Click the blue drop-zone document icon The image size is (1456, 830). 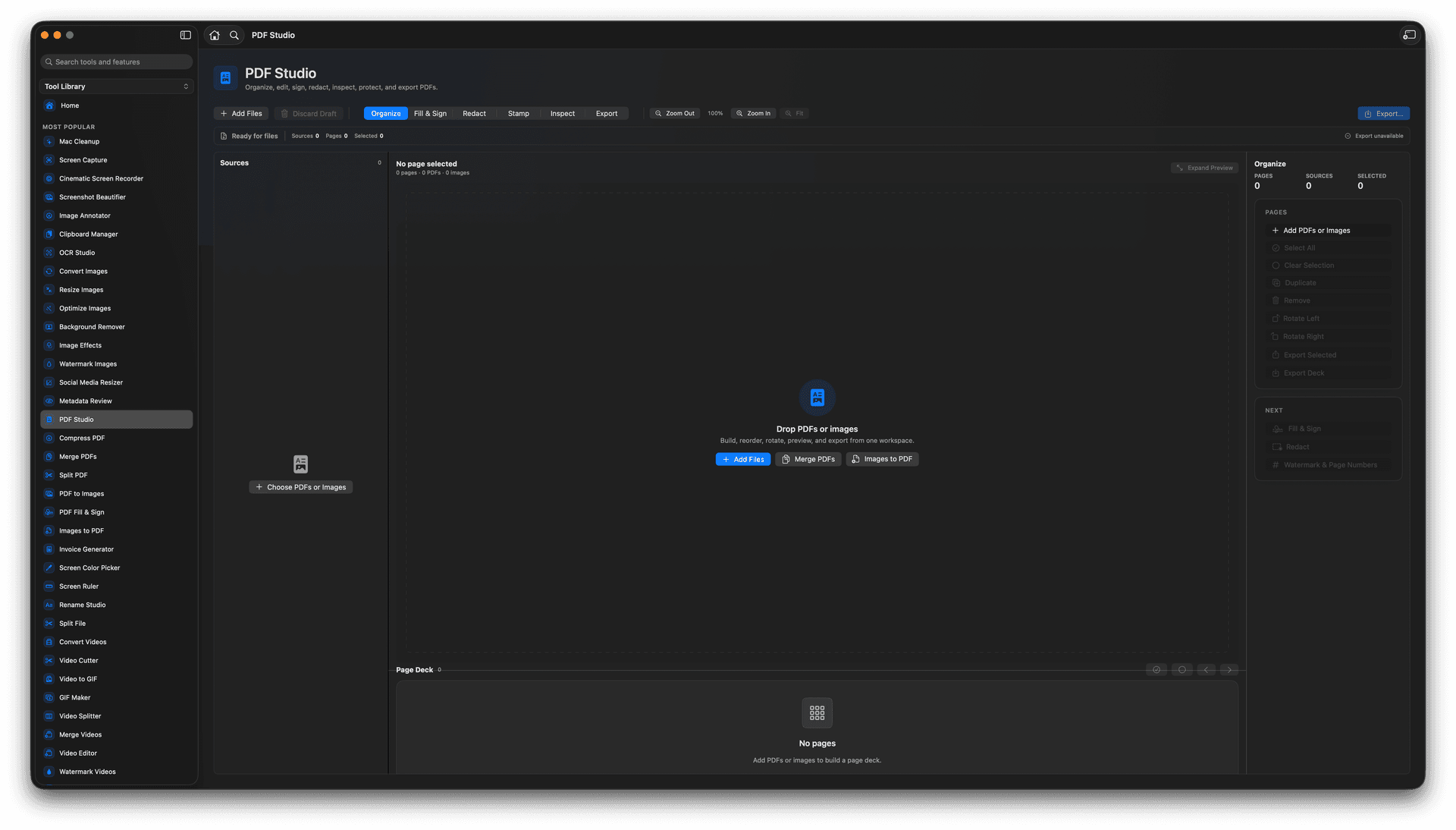click(817, 397)
